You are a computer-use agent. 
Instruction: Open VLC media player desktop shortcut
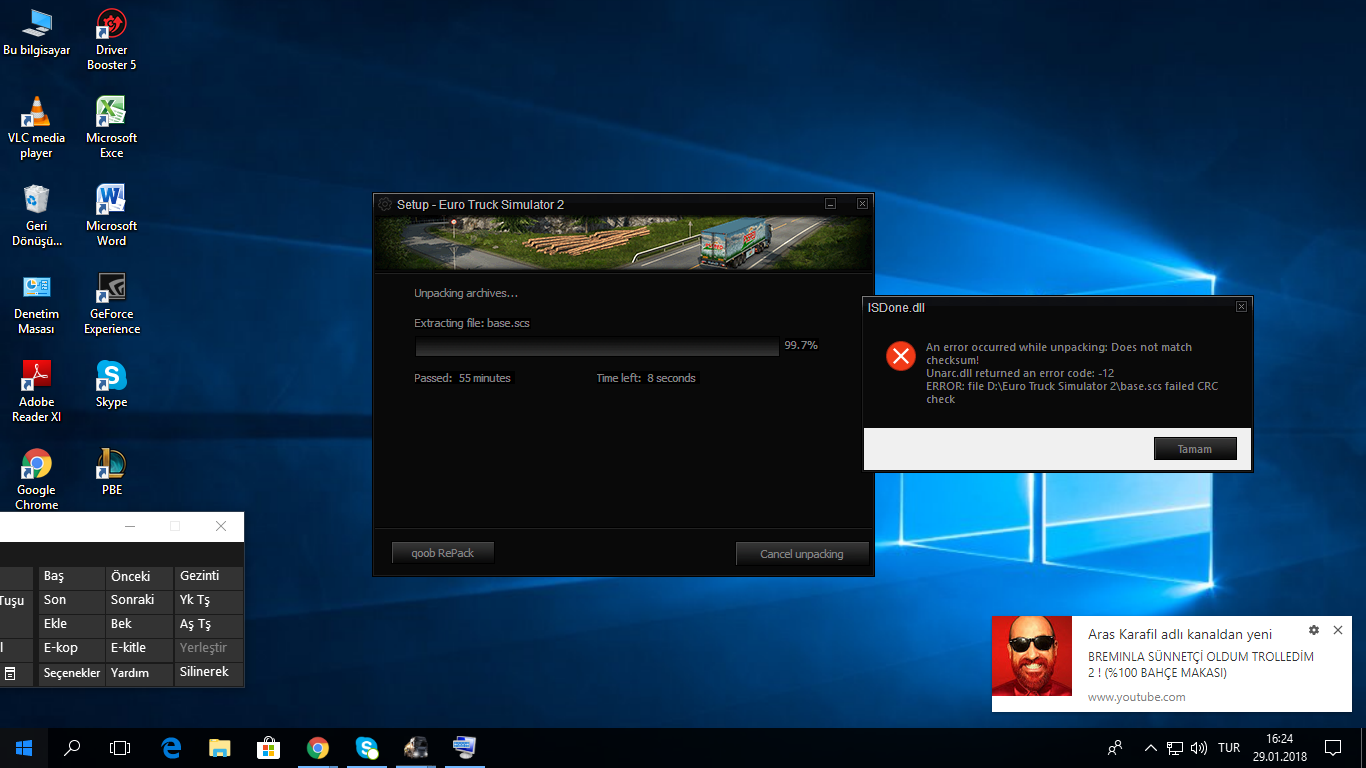click(37, 127)
